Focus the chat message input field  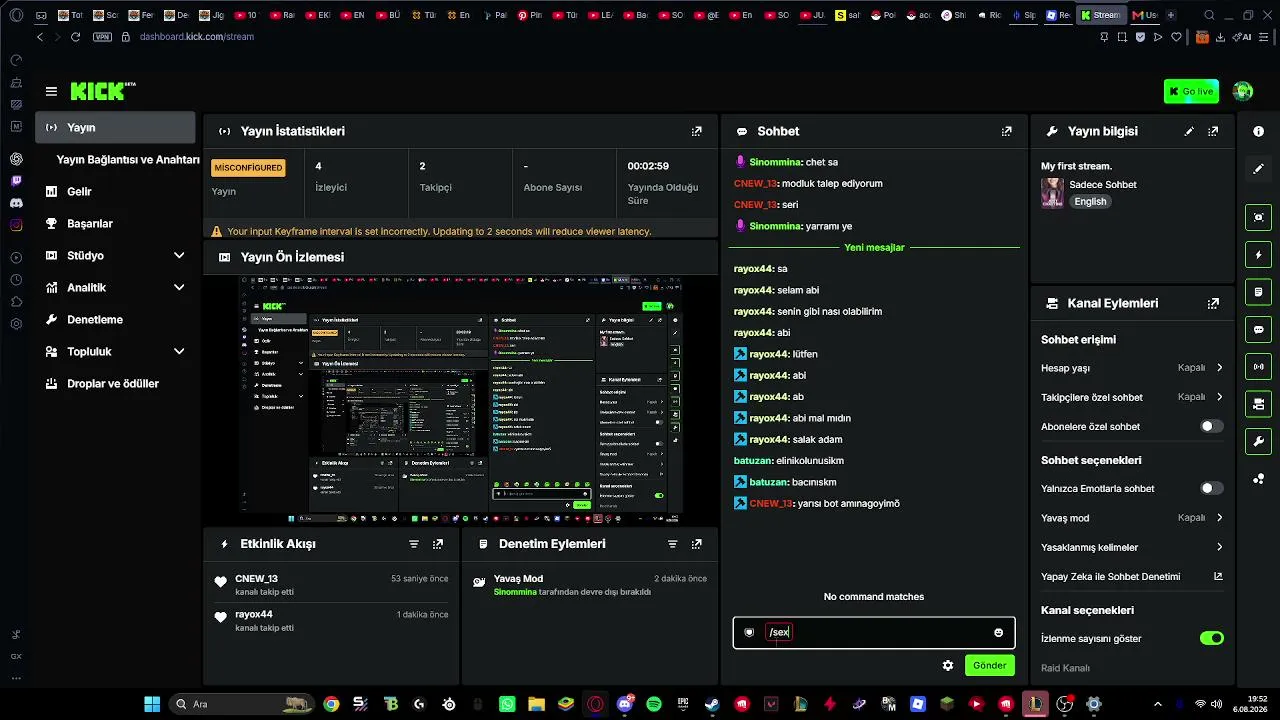(874, 632)
